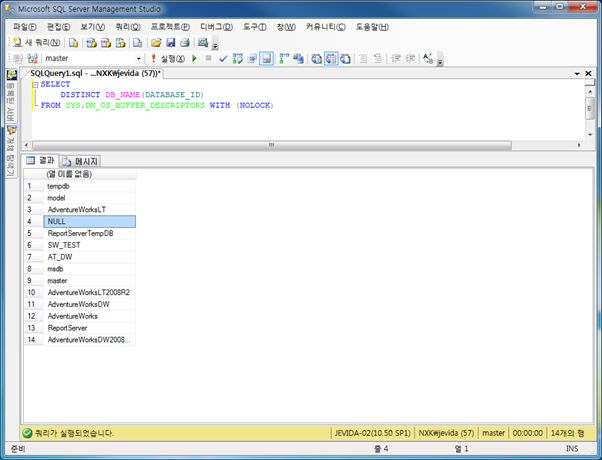This screenshot has height=460, width=602.
Task: Click the print icon in the toolbar
Action: 185,43
